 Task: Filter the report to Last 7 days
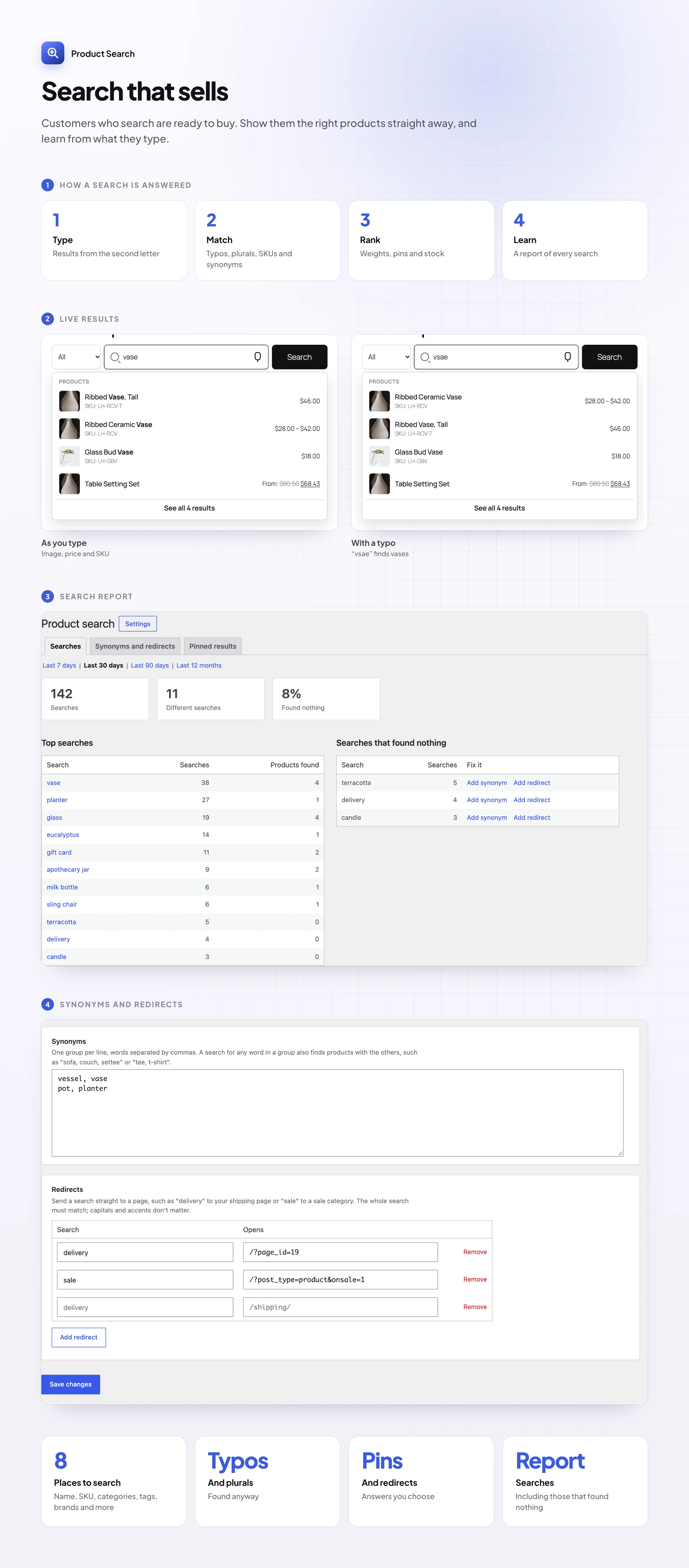(60, 665)
